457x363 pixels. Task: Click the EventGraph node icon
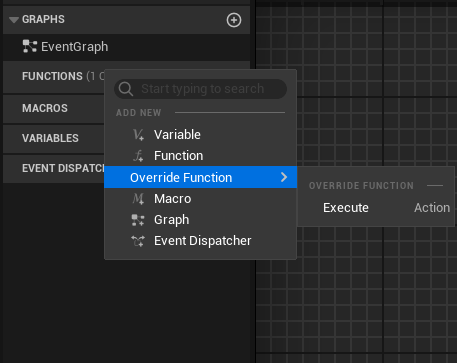pos(30,47)
